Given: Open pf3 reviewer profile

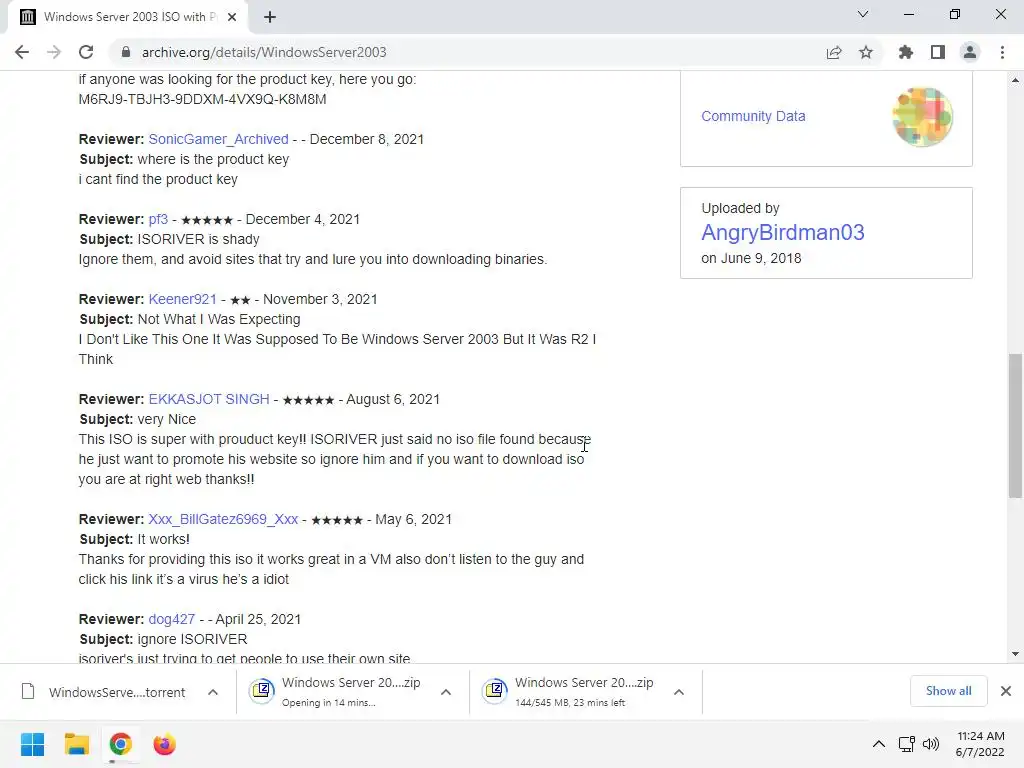Looking at the screenshot, I should [158, 219].
